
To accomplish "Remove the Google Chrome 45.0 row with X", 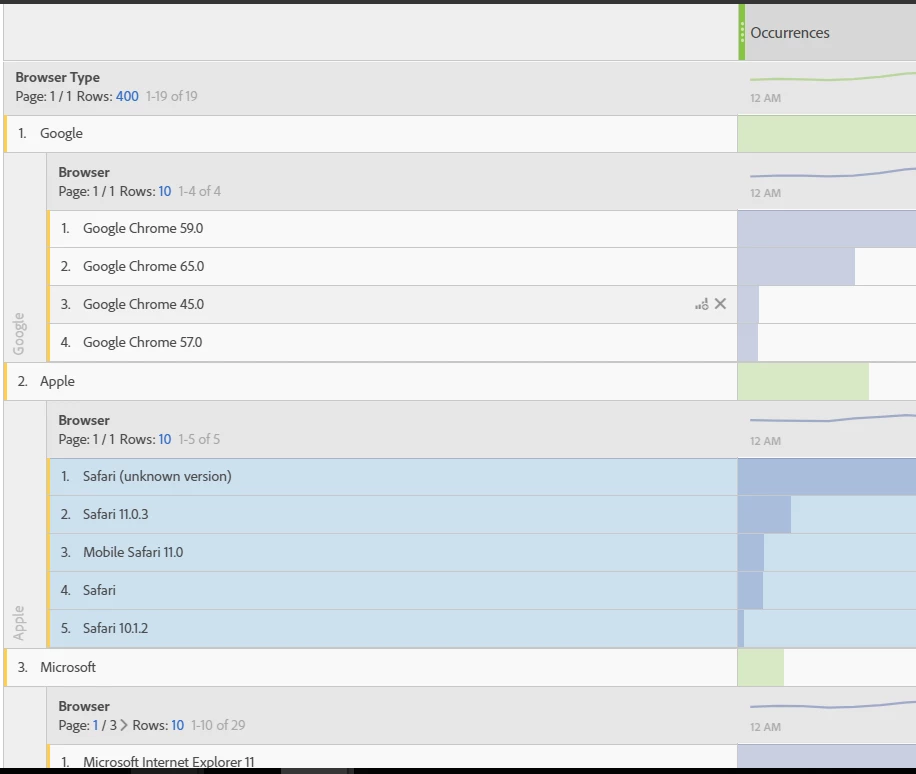I will (x=720, y=304).
